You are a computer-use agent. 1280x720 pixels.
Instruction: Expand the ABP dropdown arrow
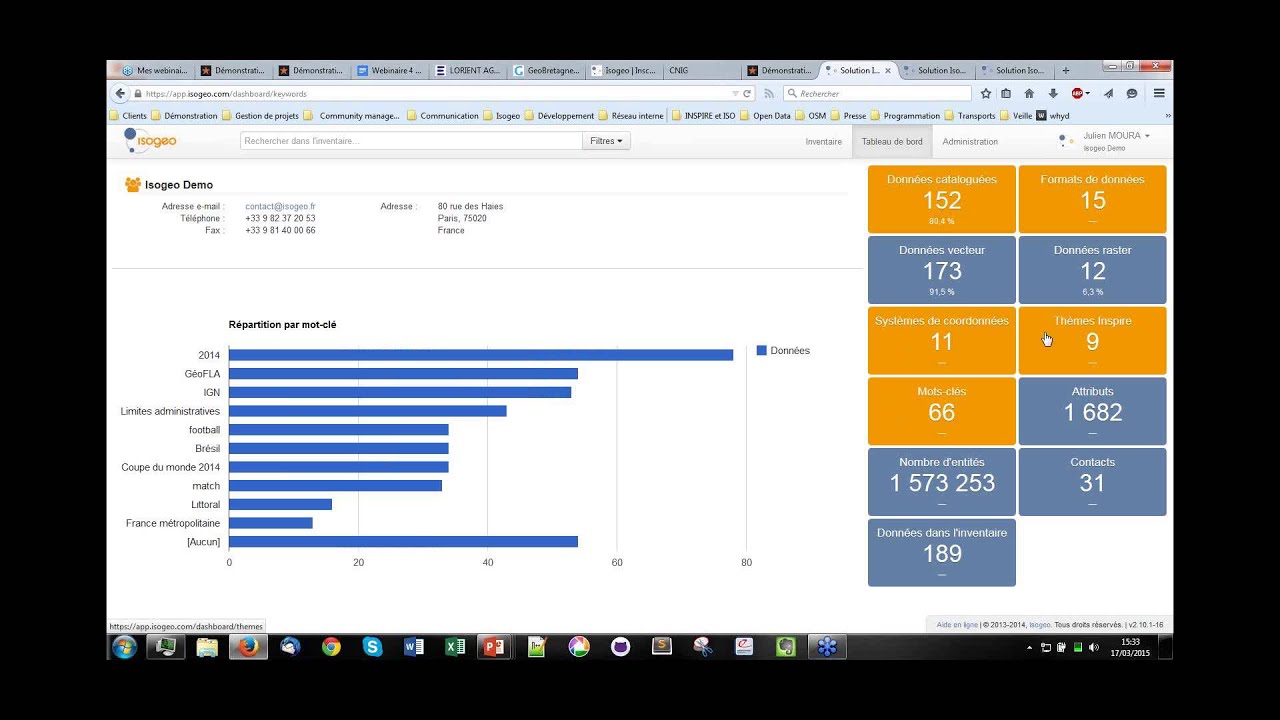[1088, 93]
